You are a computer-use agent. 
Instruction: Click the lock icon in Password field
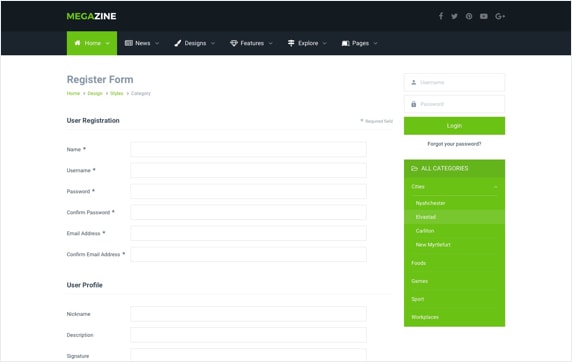pyautogui.click(x=413, y=104)
